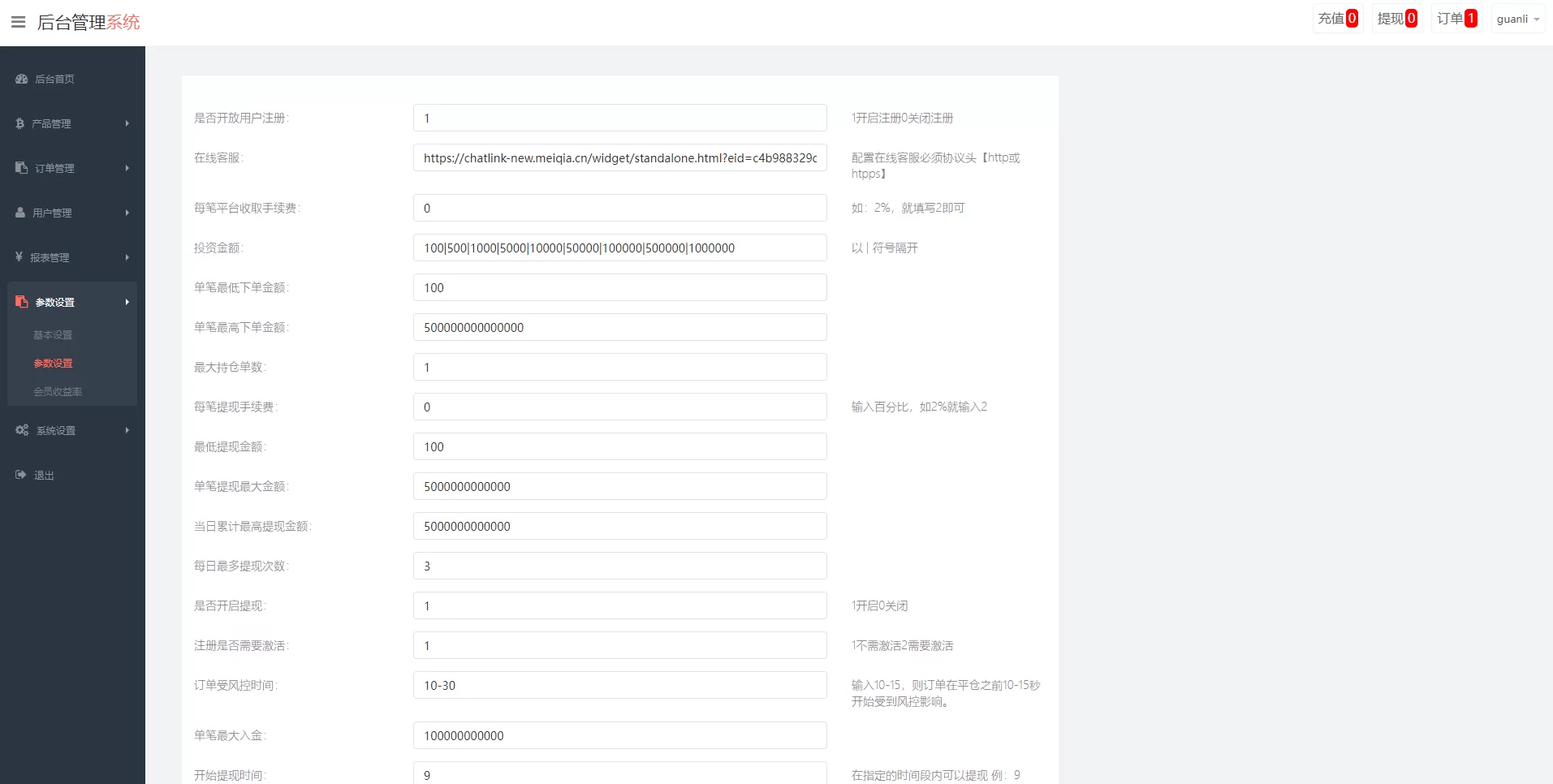Expand the 系统设置 arrow
This screenshot has height=784, width=1553.
(127, 430)
